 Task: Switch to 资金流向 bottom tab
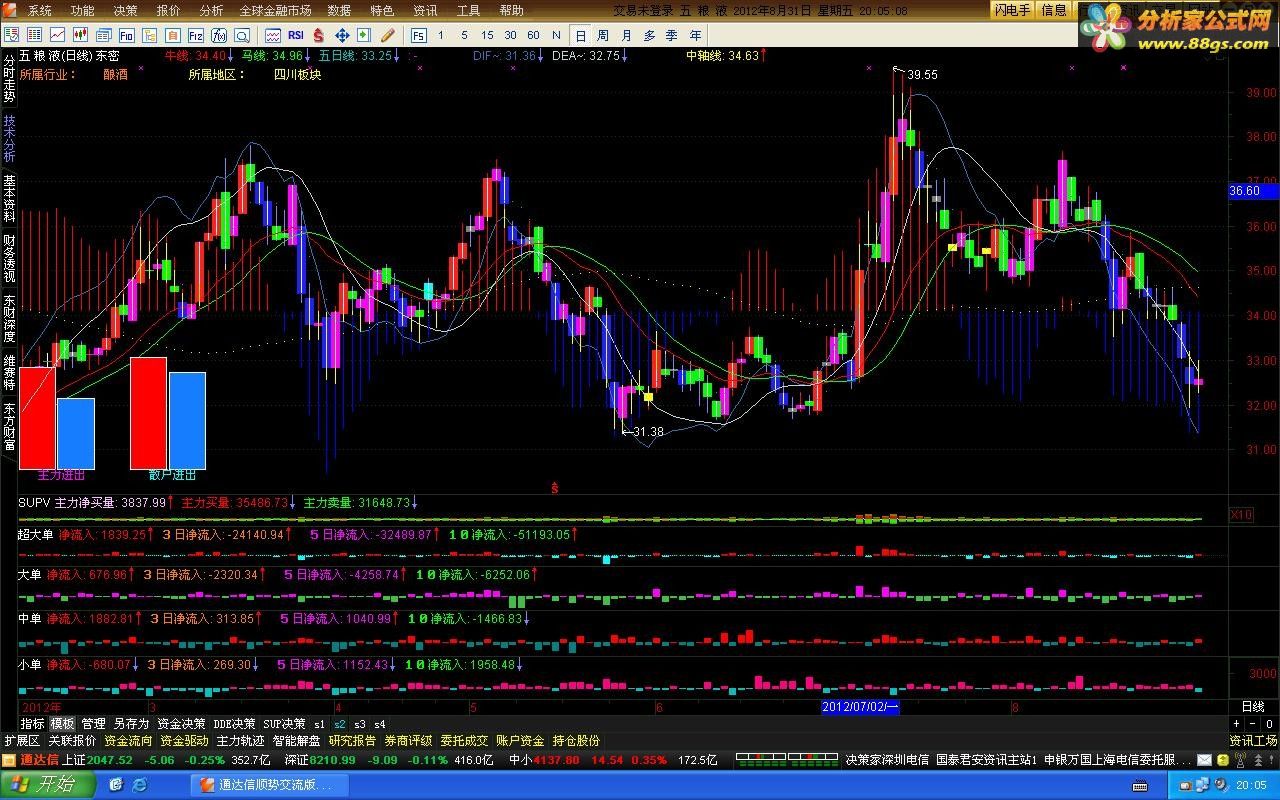click(128, 741)
